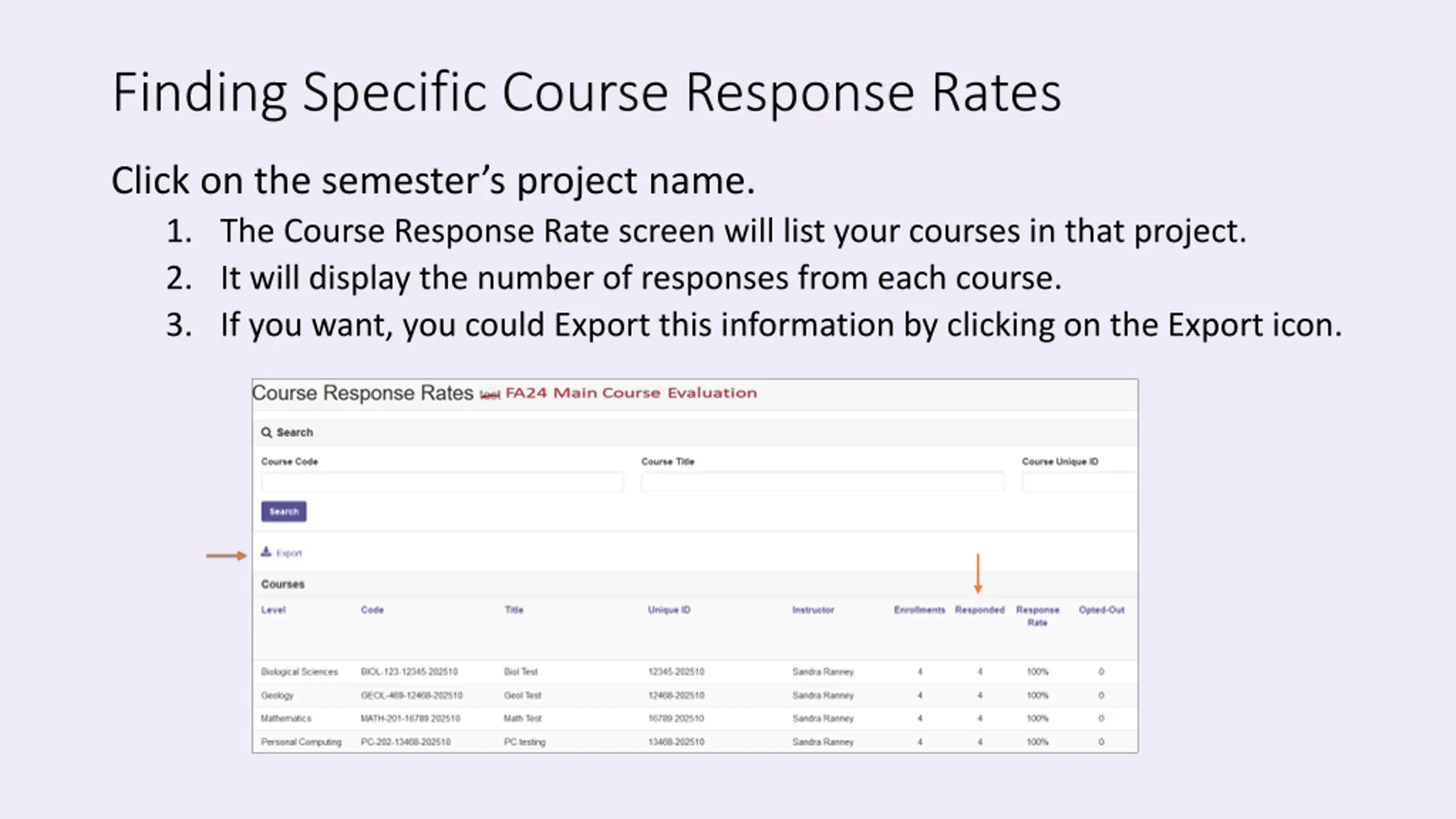
Task: Sort by the Title column header
Action: [514, 610]
